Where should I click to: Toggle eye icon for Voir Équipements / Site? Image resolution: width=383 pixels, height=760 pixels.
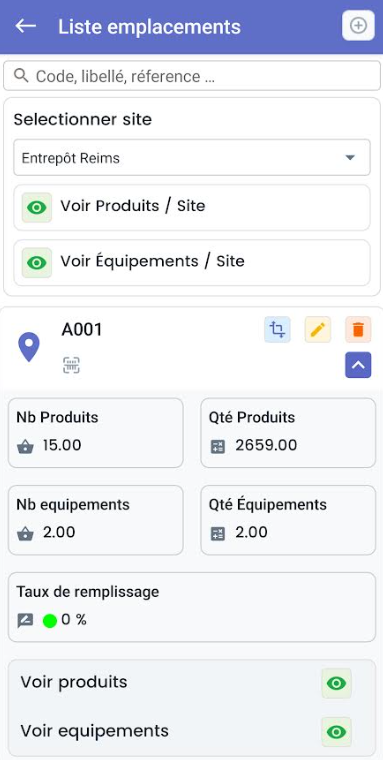pos(37,263)
